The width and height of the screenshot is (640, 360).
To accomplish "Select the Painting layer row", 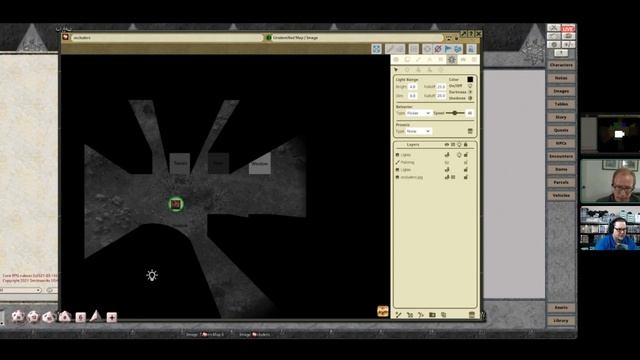I will tap(434, 162).
